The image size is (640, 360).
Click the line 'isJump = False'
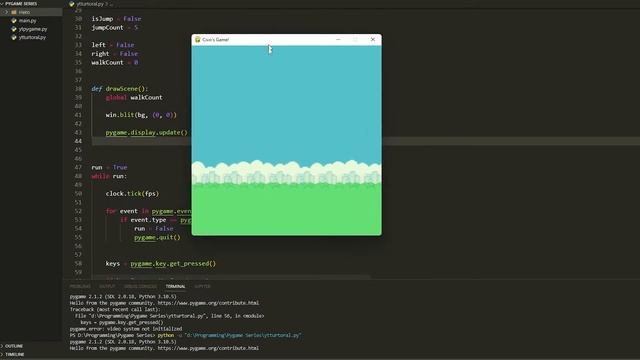[116, 19]
